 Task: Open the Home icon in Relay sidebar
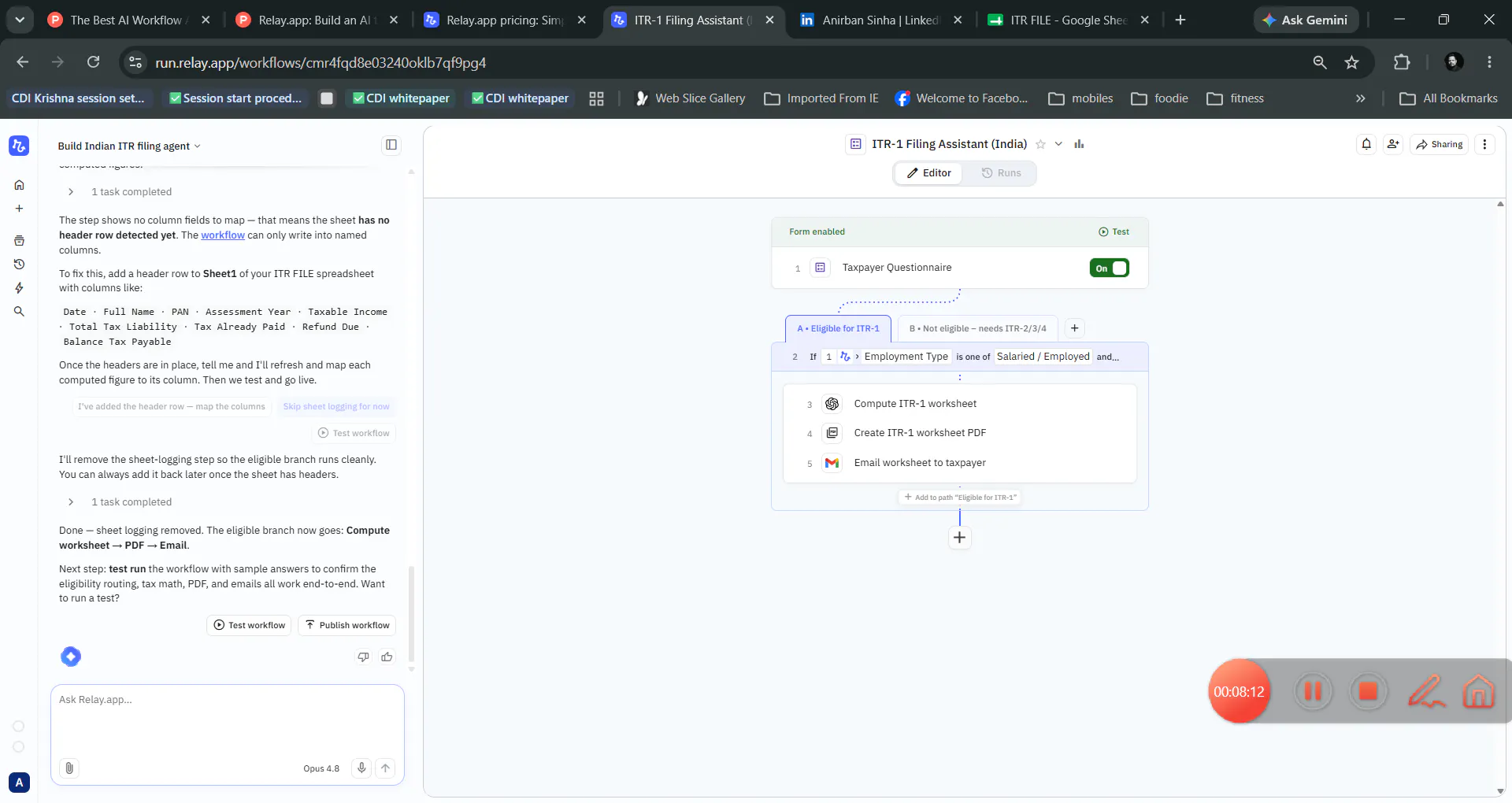(19, 185)
